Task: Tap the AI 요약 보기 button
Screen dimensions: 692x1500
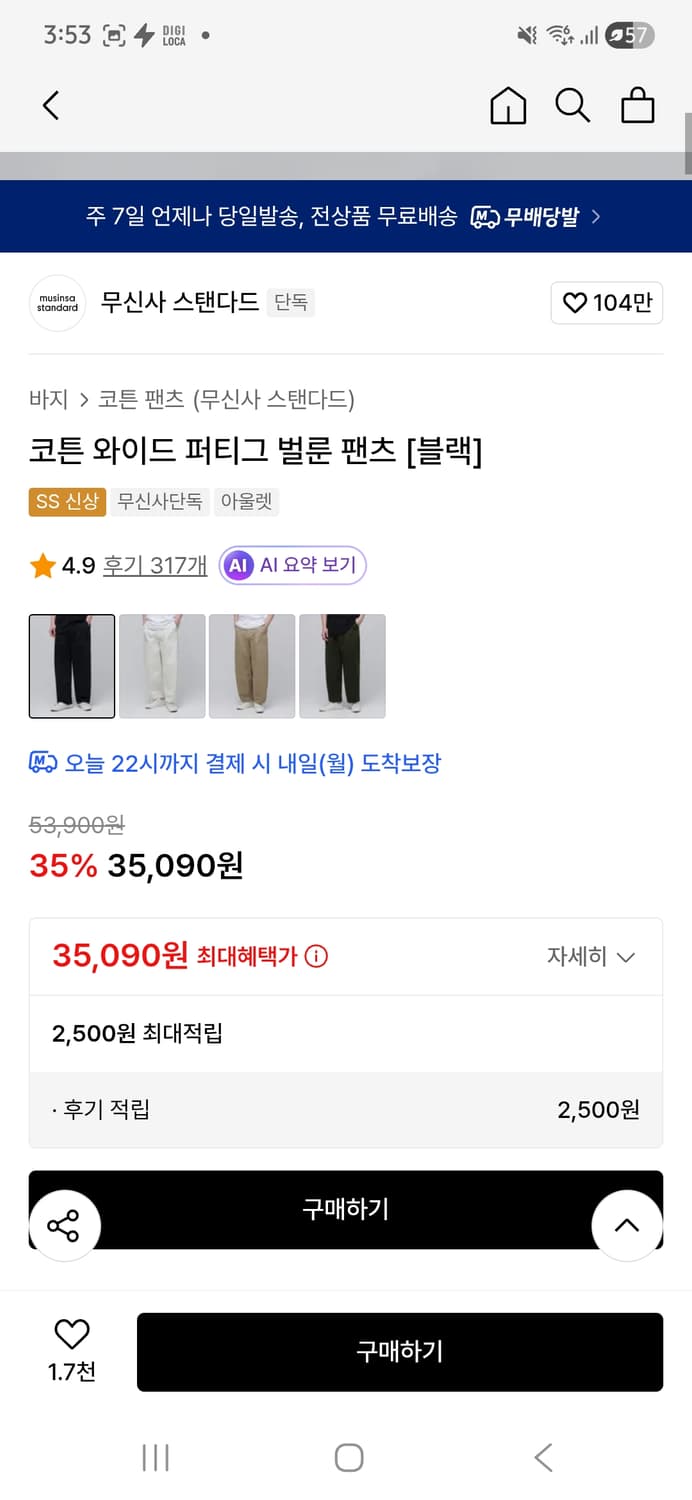Action: click(292, 566)
